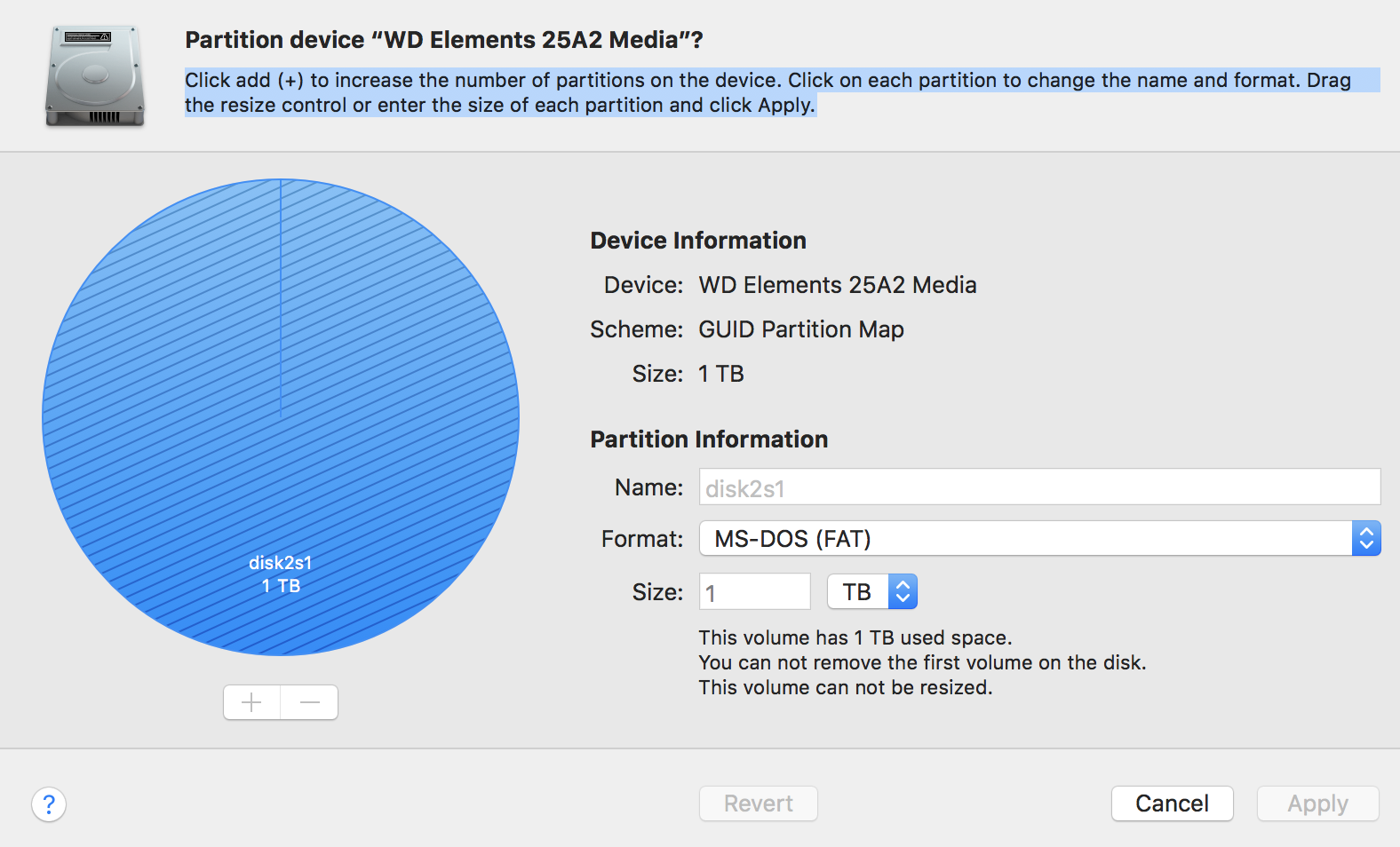Click the "This volume can not be resized" note

click(845, 687)
